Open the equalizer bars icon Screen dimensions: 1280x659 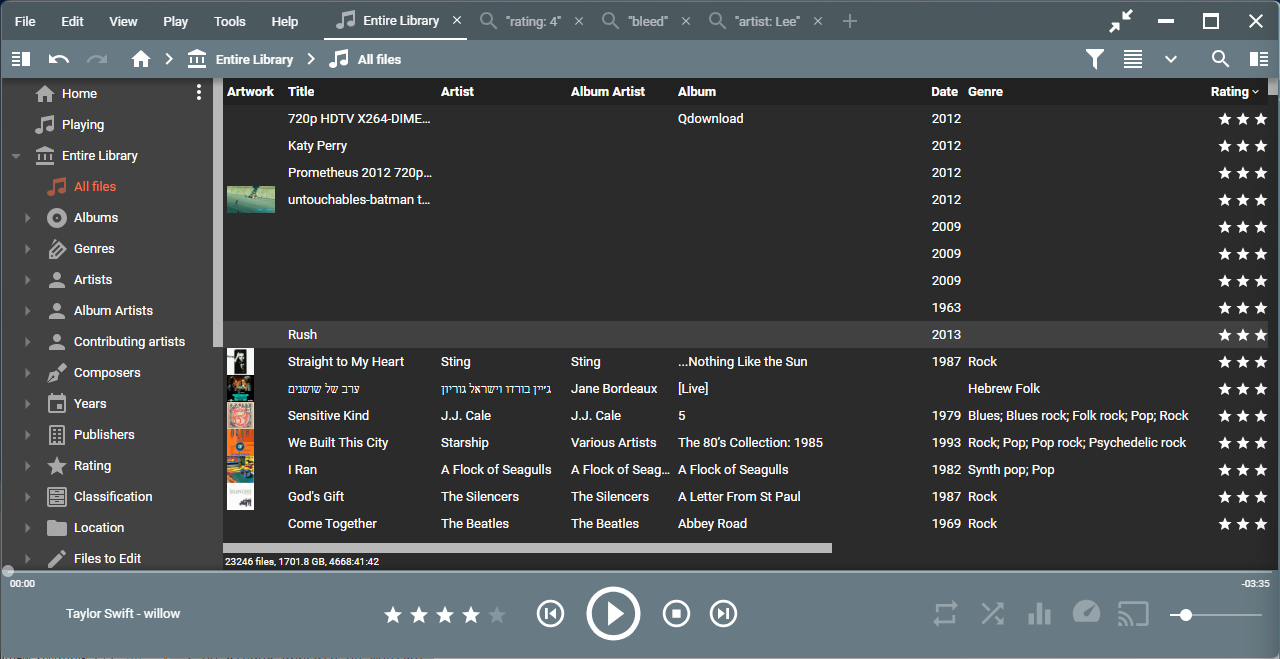point(1039,613)
